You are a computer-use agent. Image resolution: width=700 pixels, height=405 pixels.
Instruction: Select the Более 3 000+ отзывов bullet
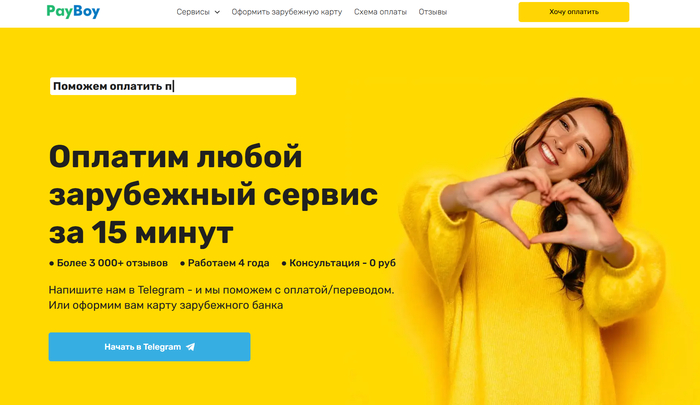108,263
